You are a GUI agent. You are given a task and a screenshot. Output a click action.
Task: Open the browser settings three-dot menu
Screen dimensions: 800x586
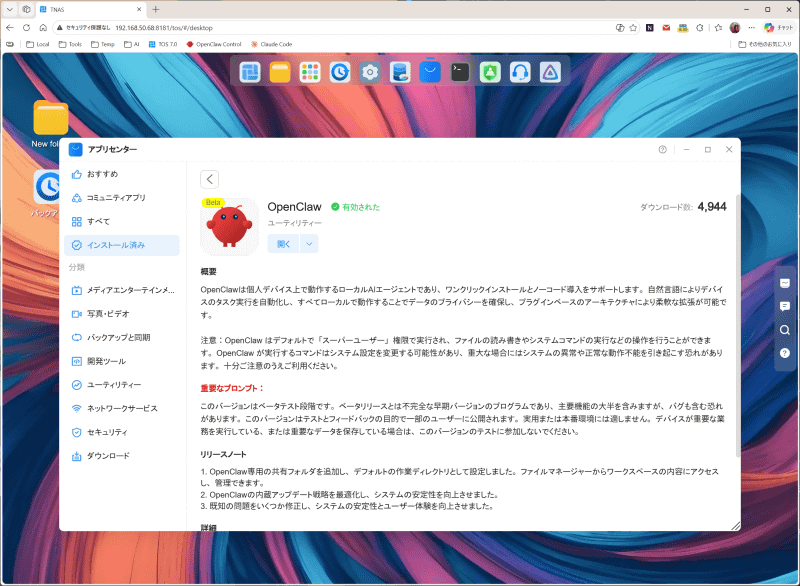click(751, 28)
